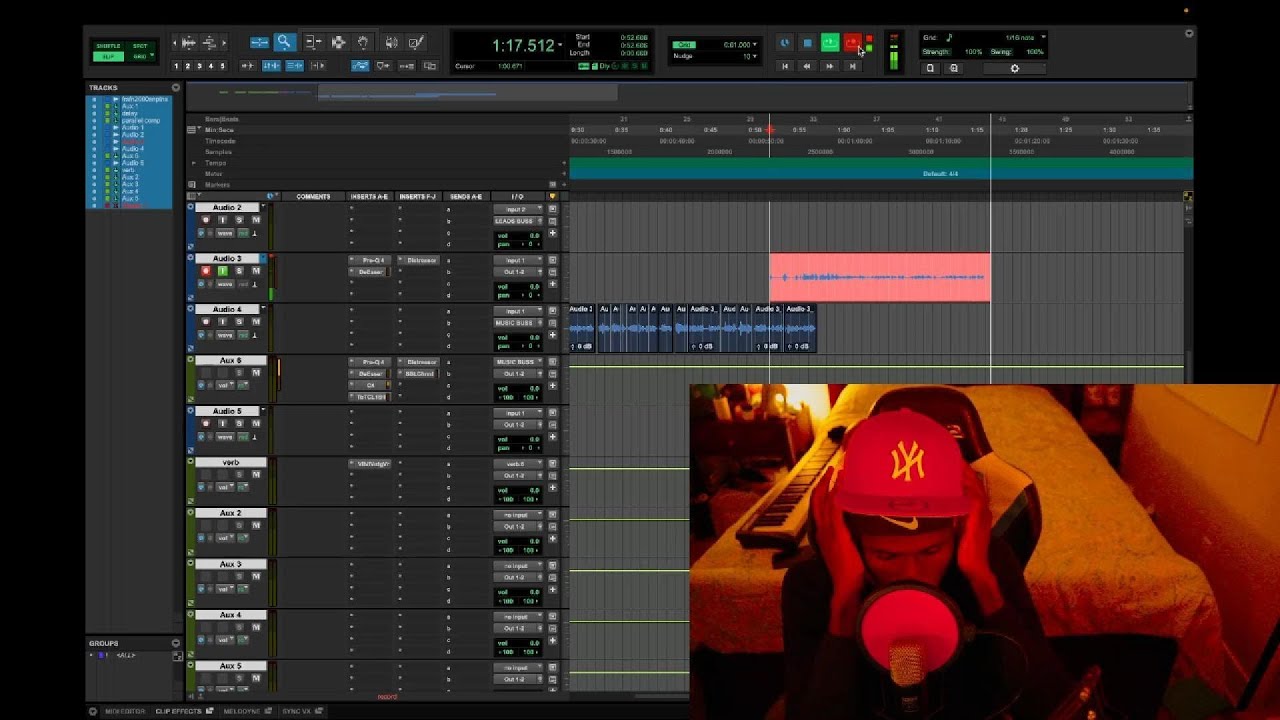Click Return to Zero transport button
This screenshot has width=1280, height=720.
point(785,66)
